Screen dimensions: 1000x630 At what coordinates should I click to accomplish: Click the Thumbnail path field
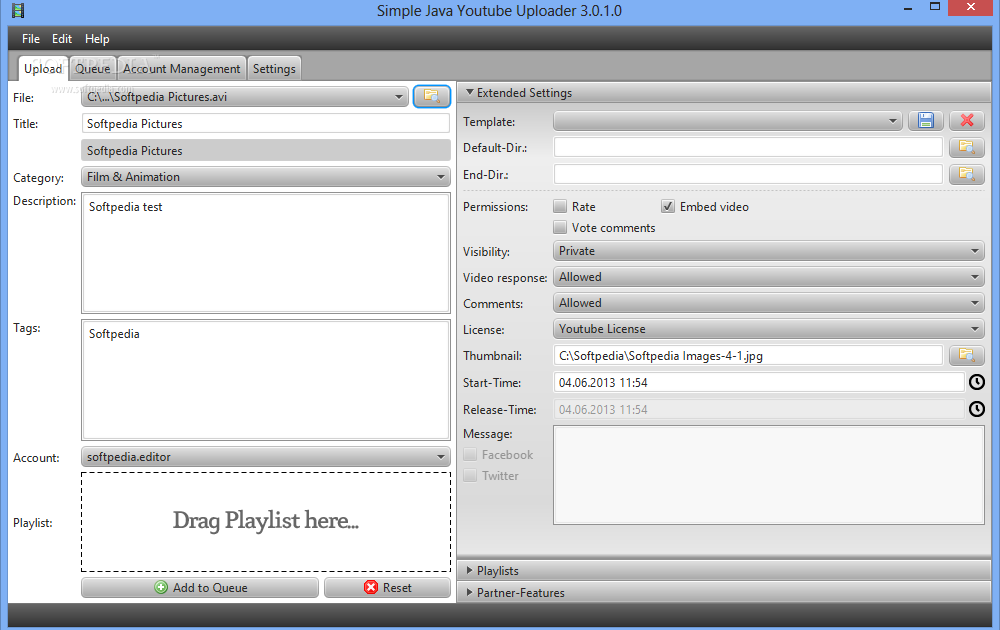(748, 355)
